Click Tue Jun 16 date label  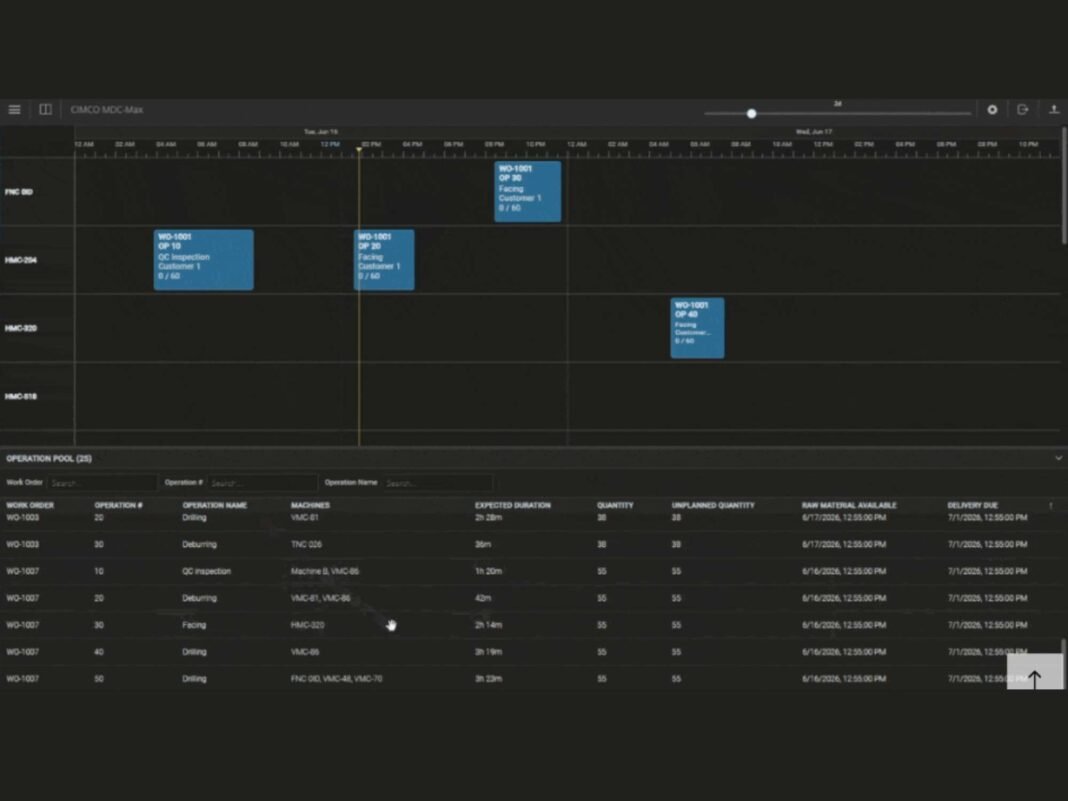(x=321, y=131)
